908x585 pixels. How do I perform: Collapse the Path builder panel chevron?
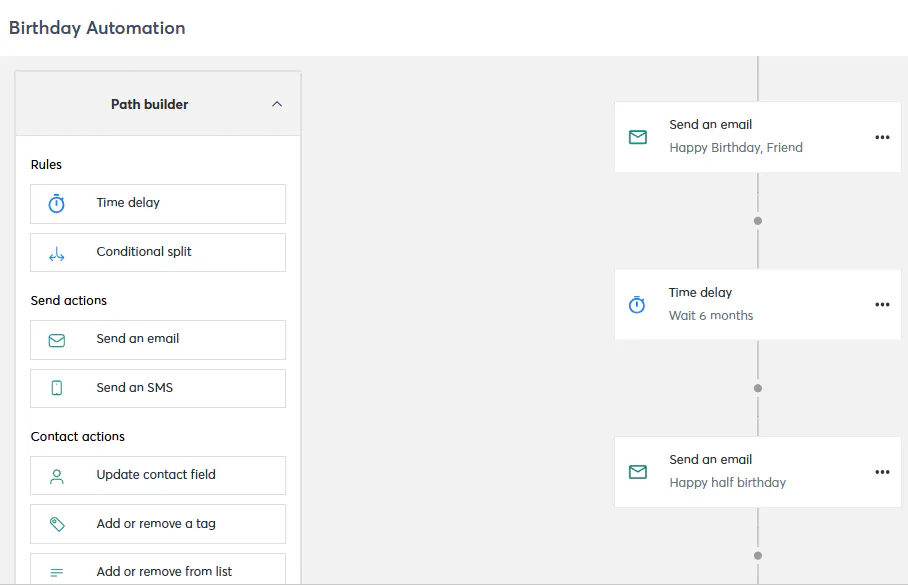[x=277, y=104]
